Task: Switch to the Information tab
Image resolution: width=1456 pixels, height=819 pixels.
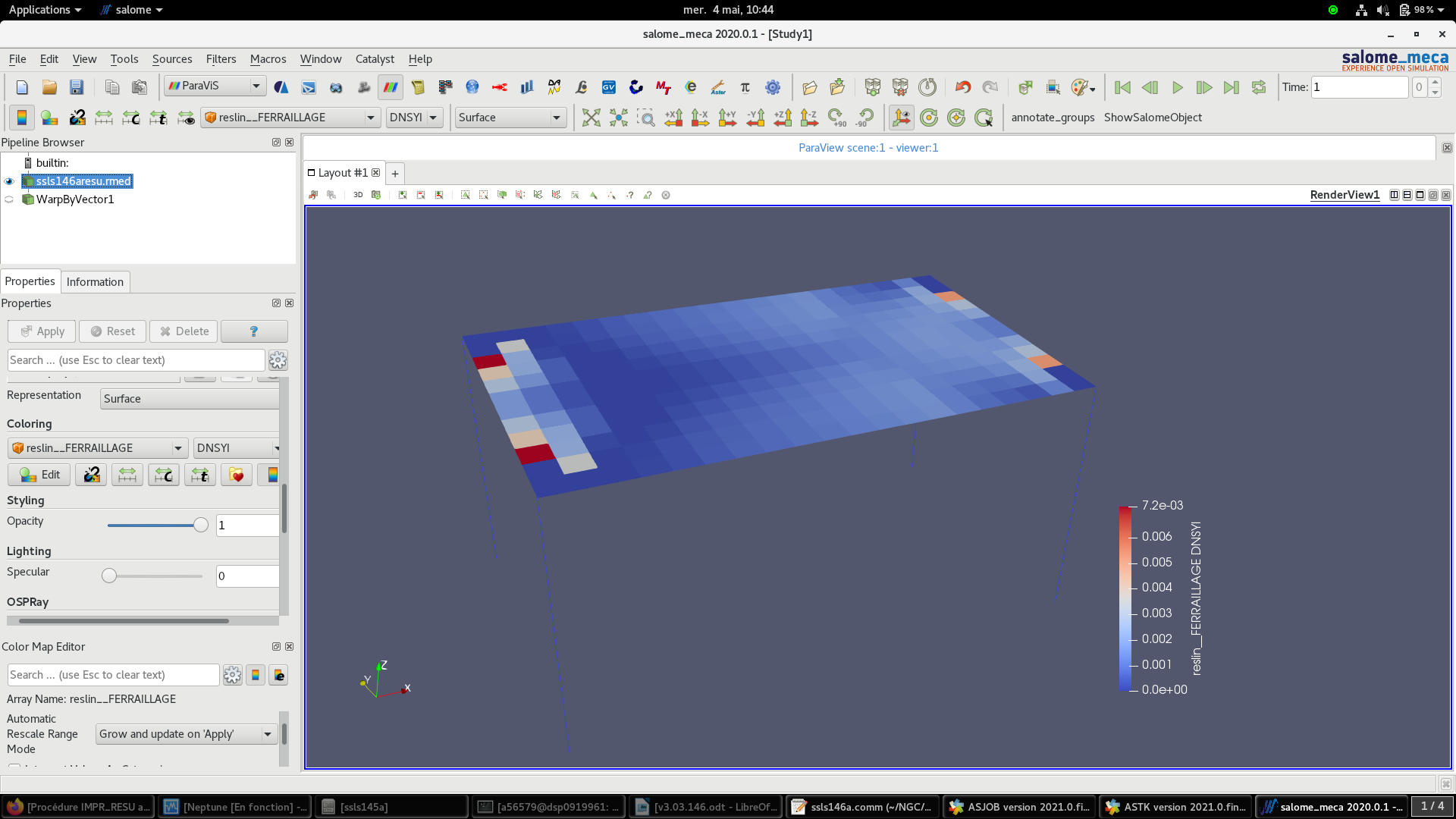Action: coord(95,281)
